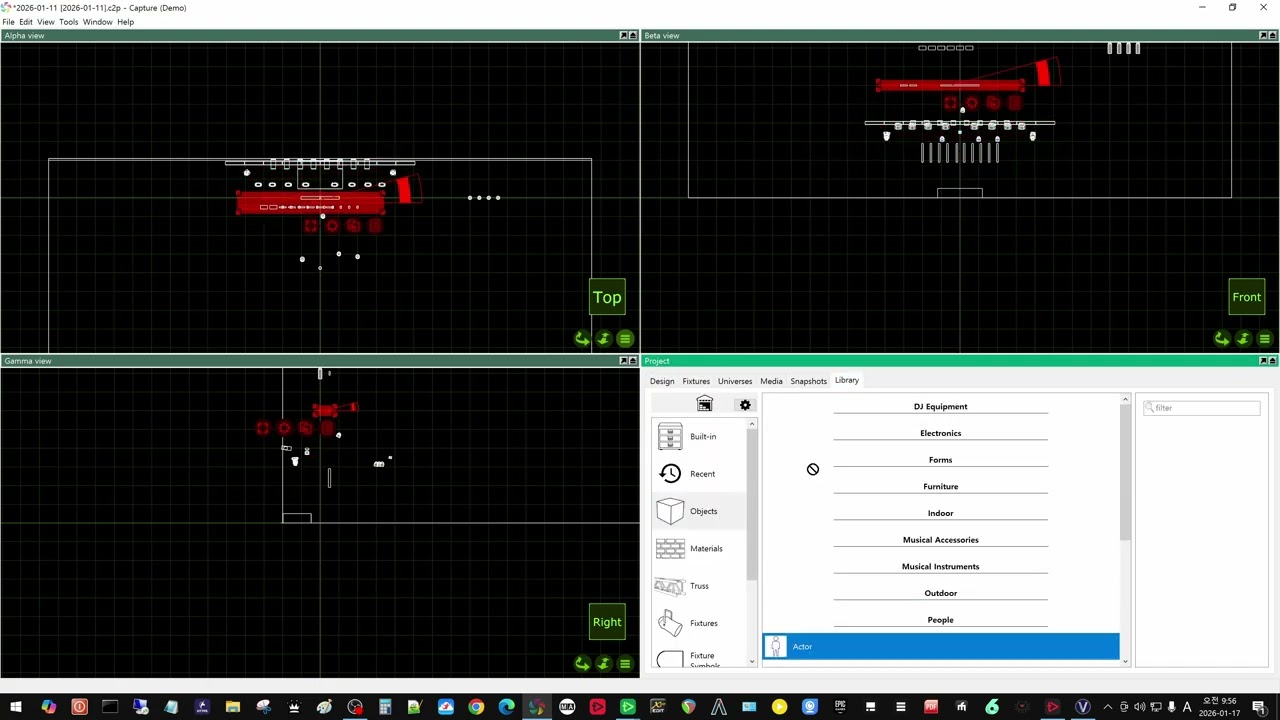Maximize the Gamma view panel
1280x720 pixels.
point(633,360)
